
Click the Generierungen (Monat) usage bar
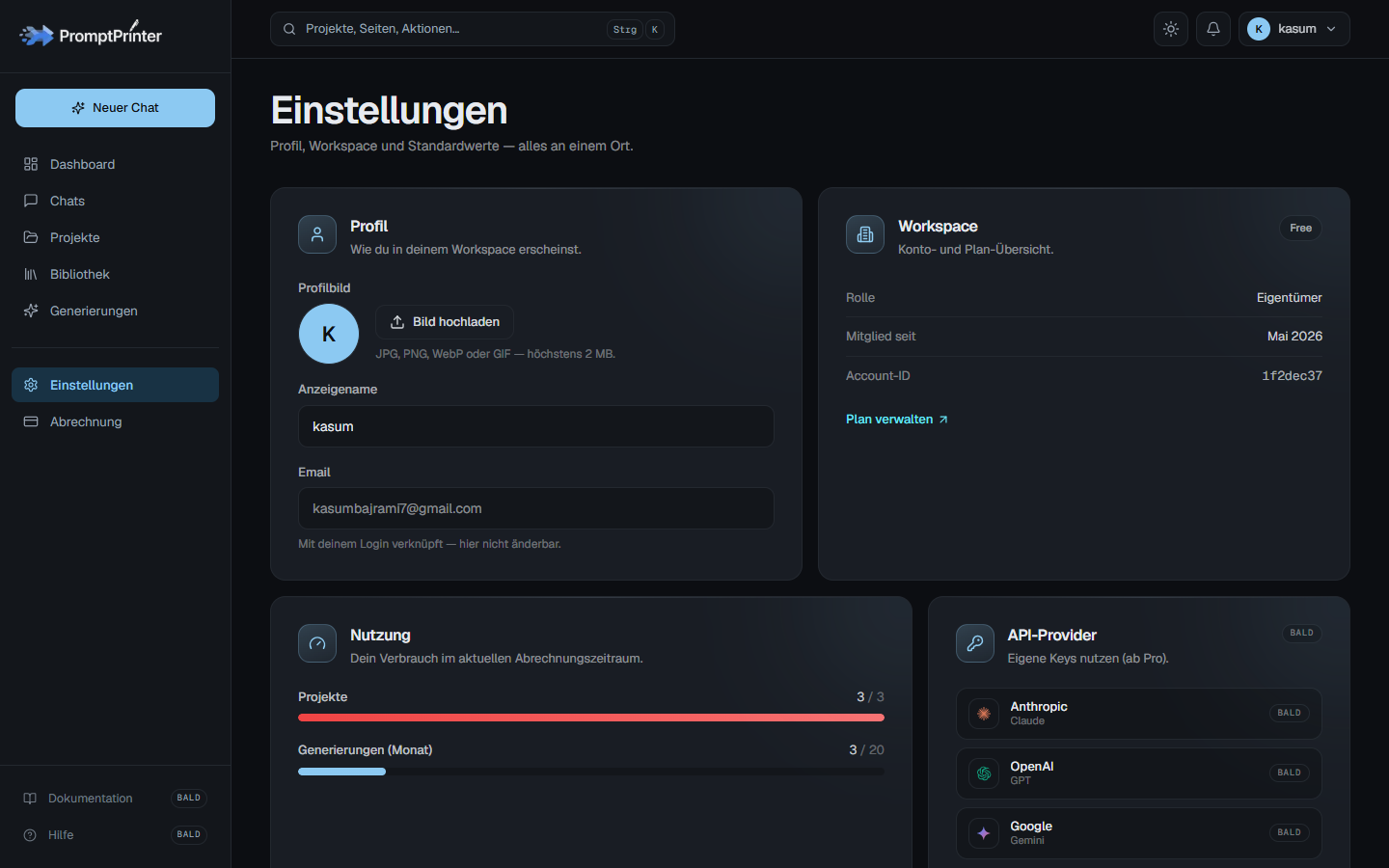coord(591,772)
